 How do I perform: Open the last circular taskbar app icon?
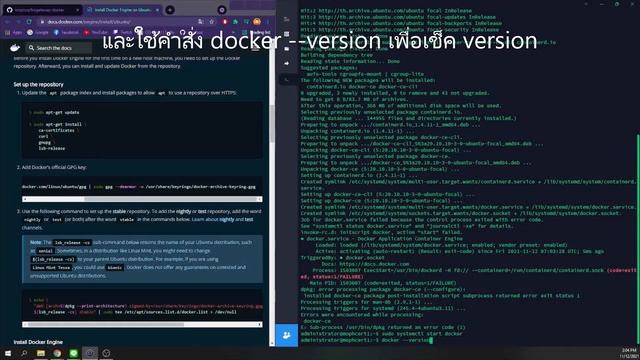(x=106, y=353)
